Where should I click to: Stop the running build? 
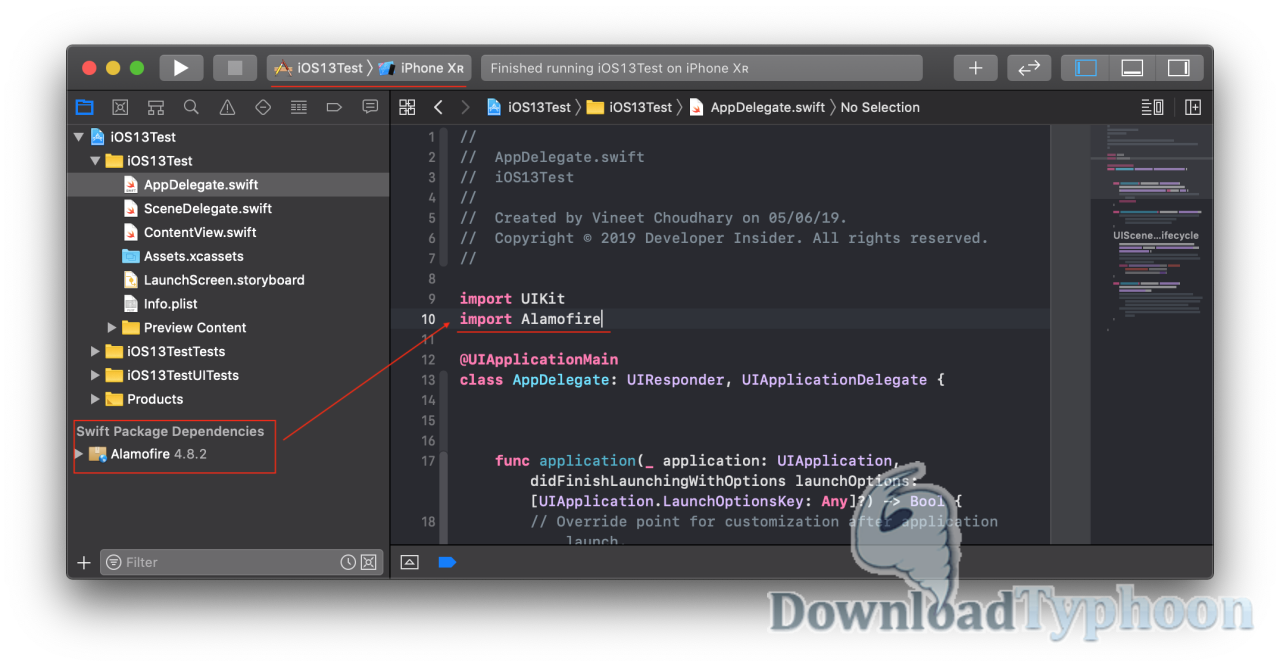click(x=235, y=68)
